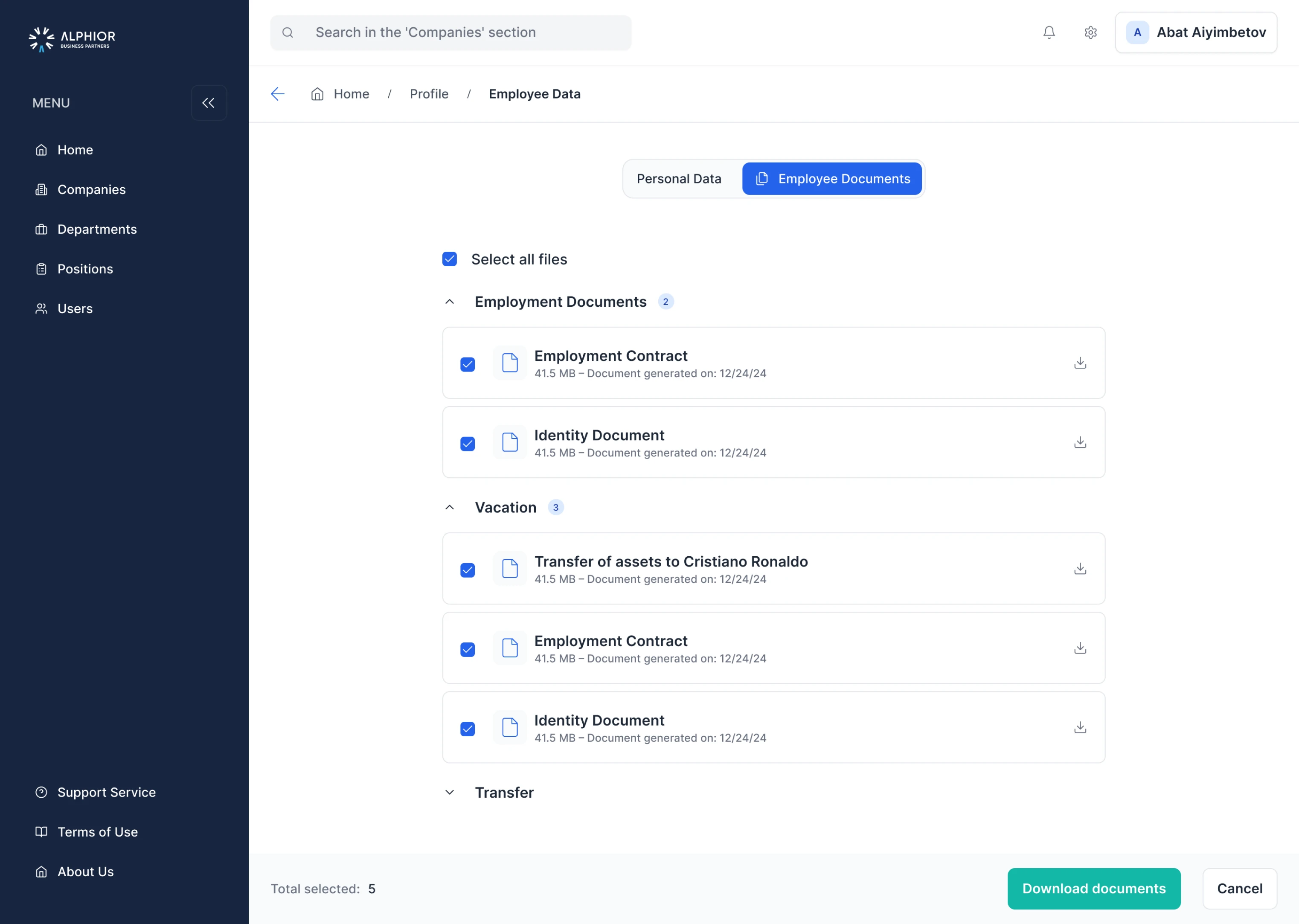Uncheck the Vacation Employment Contract checkbox
1299x924 pixels.
coord(468,649)
